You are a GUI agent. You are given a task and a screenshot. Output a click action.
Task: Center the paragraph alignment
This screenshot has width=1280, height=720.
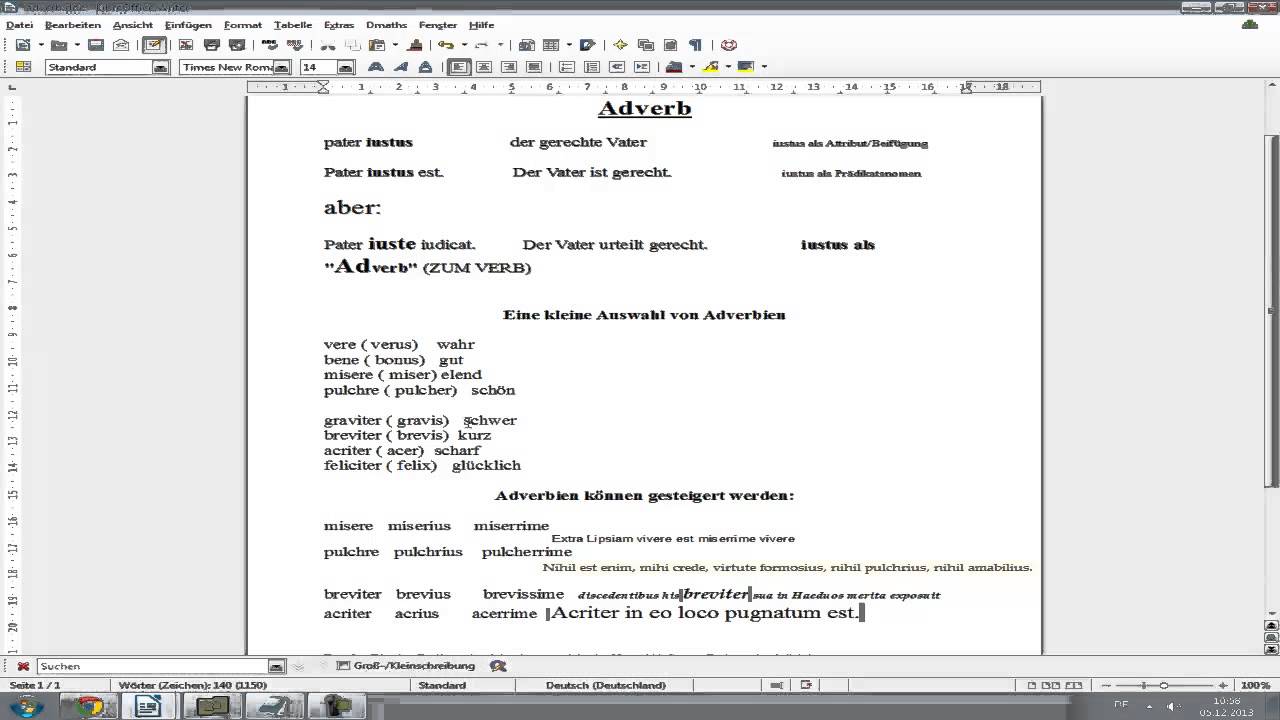[484, 67]
